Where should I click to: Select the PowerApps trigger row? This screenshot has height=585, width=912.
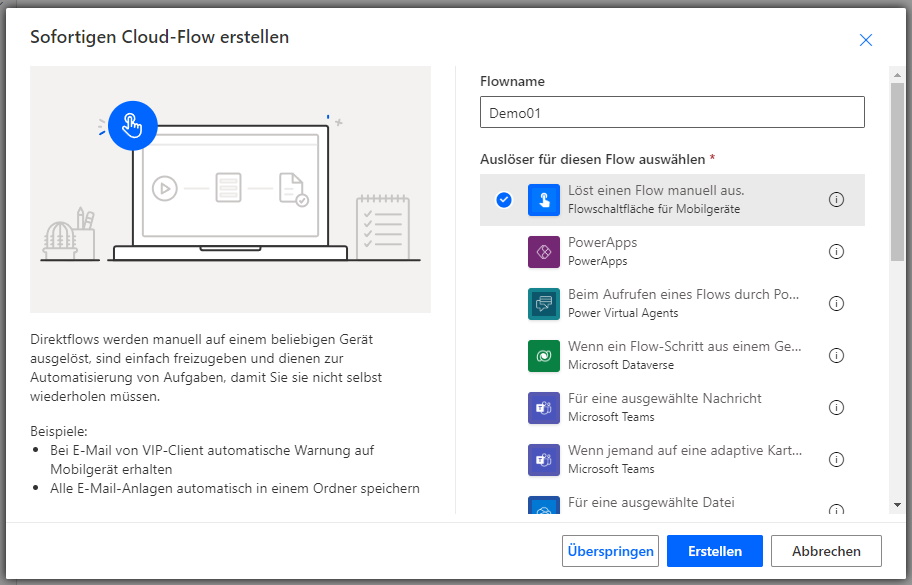(672, 252)
